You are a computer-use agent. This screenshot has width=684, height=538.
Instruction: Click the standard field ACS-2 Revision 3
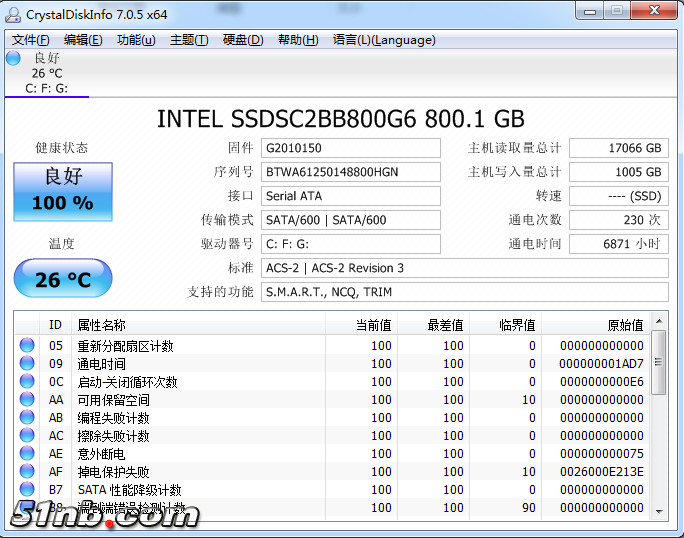coord(465,268)
